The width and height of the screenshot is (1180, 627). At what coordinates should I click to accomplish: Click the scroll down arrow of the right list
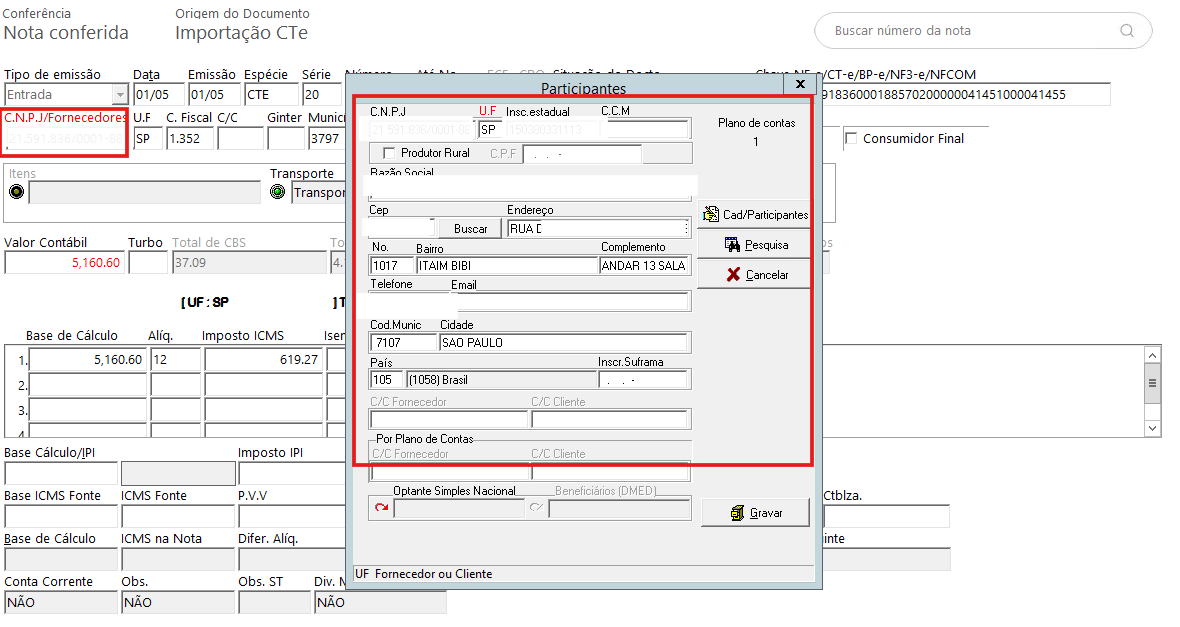click(x=1152, y=428)
